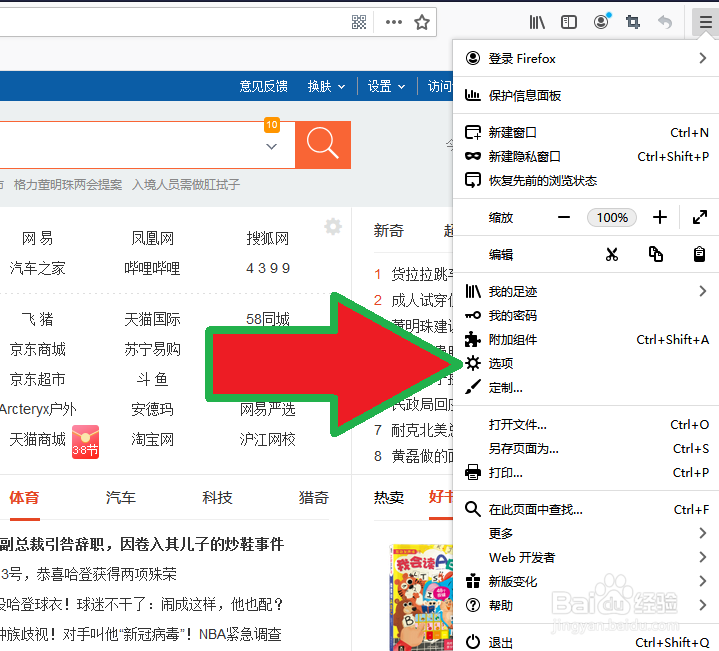Expand 我的足迹 submenu

coord(586,291)
